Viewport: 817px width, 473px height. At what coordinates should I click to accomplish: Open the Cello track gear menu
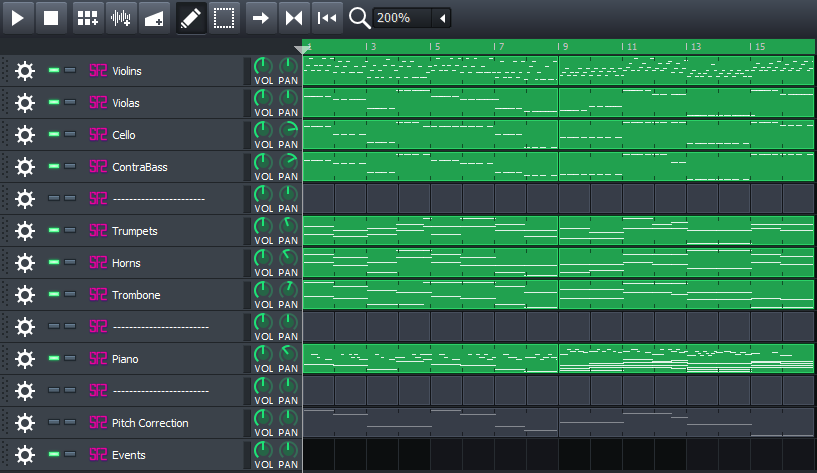[24, 135]
